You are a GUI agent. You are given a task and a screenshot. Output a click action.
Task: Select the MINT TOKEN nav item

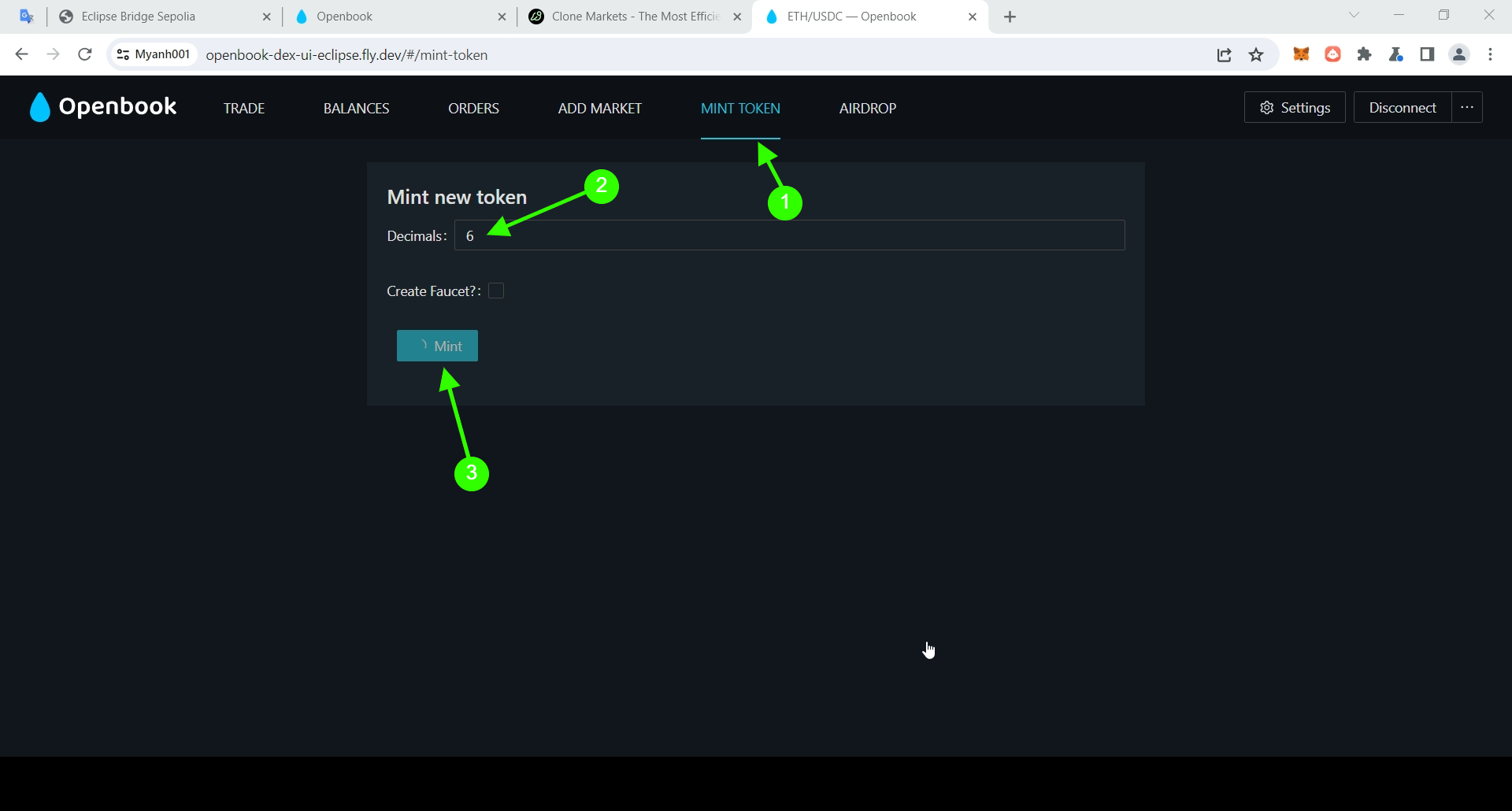click(740, 108)
